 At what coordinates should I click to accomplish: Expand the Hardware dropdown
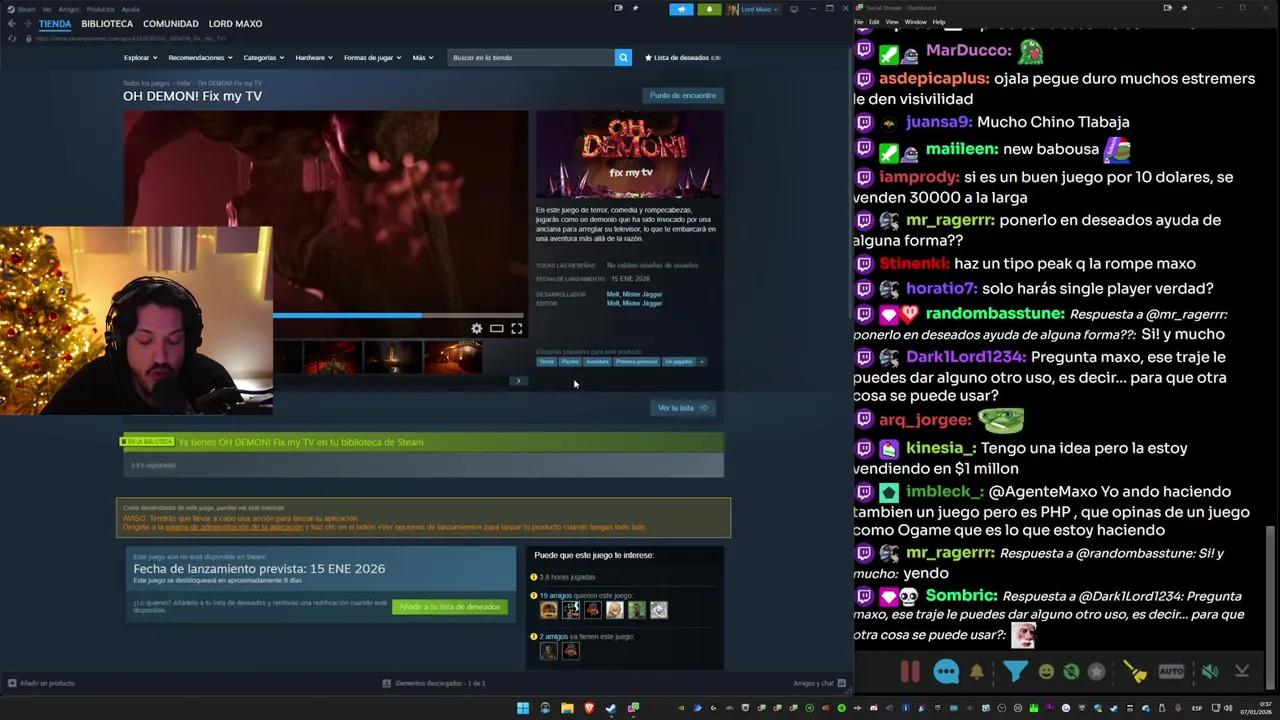click(314, 58)
